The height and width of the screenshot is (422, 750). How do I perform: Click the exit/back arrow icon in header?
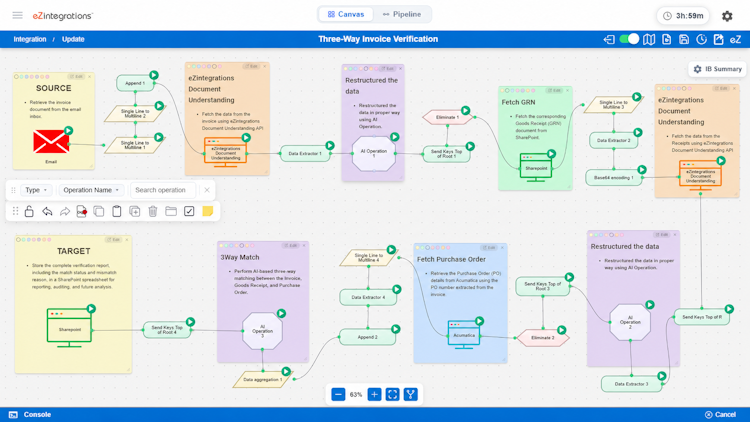click(609, 40)
